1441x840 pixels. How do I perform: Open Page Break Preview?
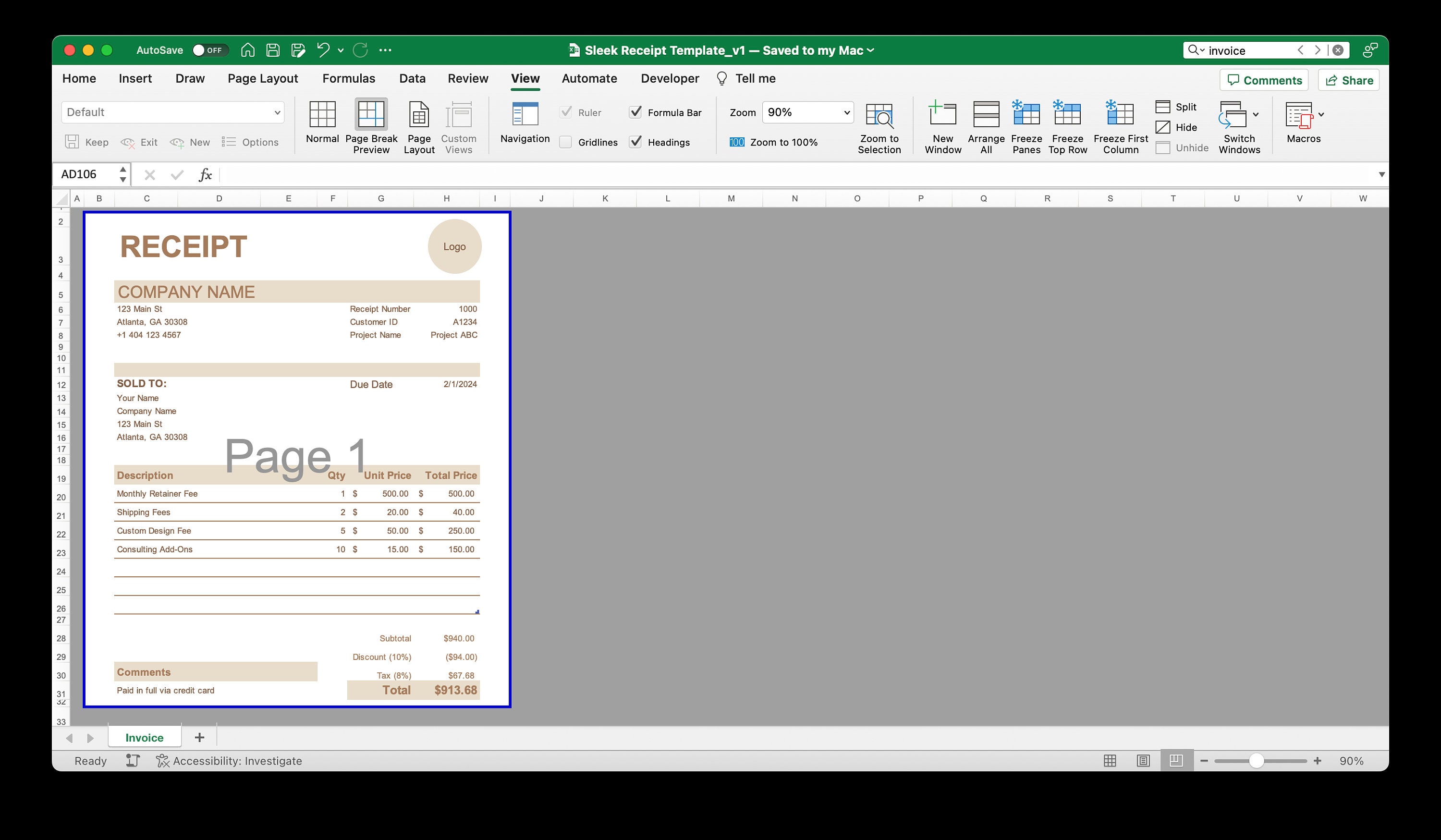[370, 125]
